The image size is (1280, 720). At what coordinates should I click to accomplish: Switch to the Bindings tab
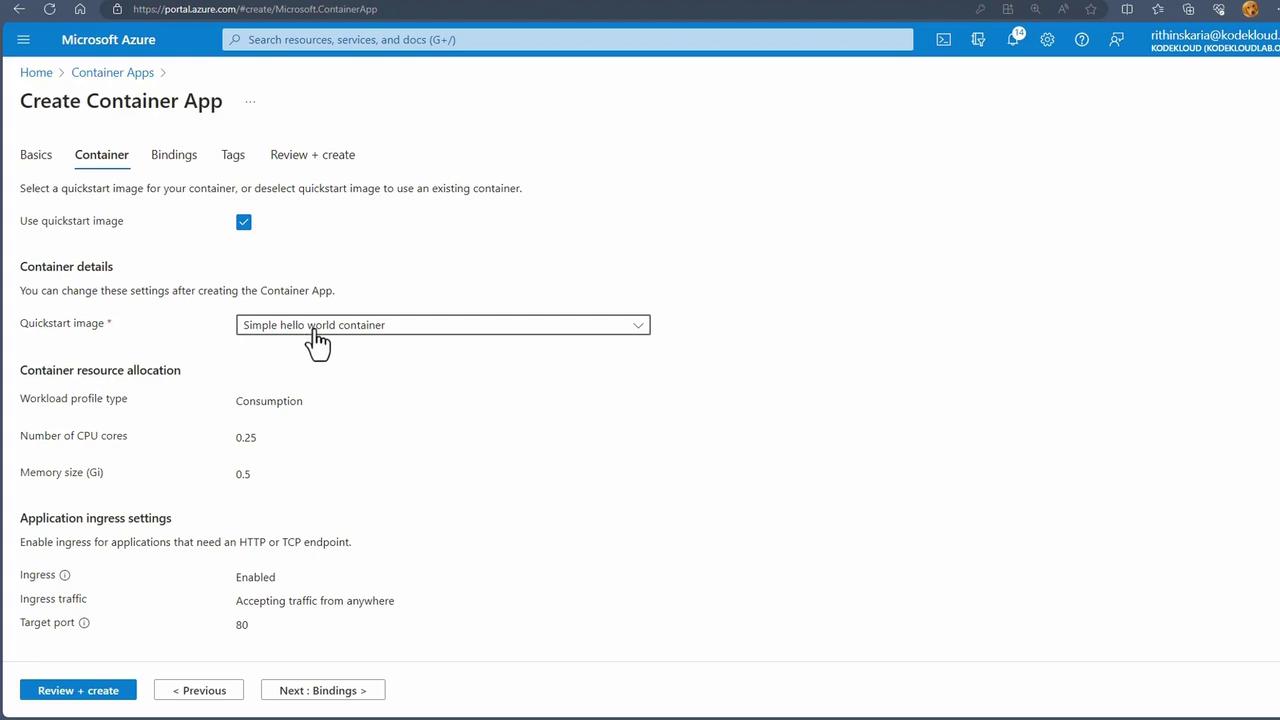click(x=174, y=155)
